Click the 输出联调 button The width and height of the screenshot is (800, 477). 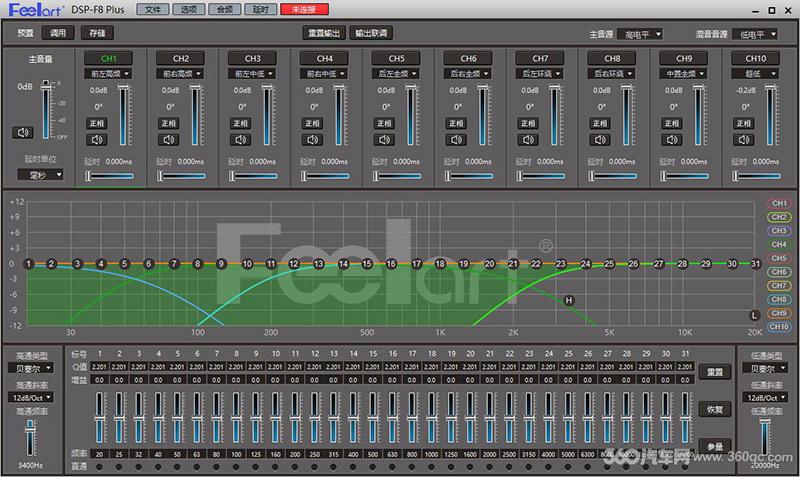tap(371, 33)
